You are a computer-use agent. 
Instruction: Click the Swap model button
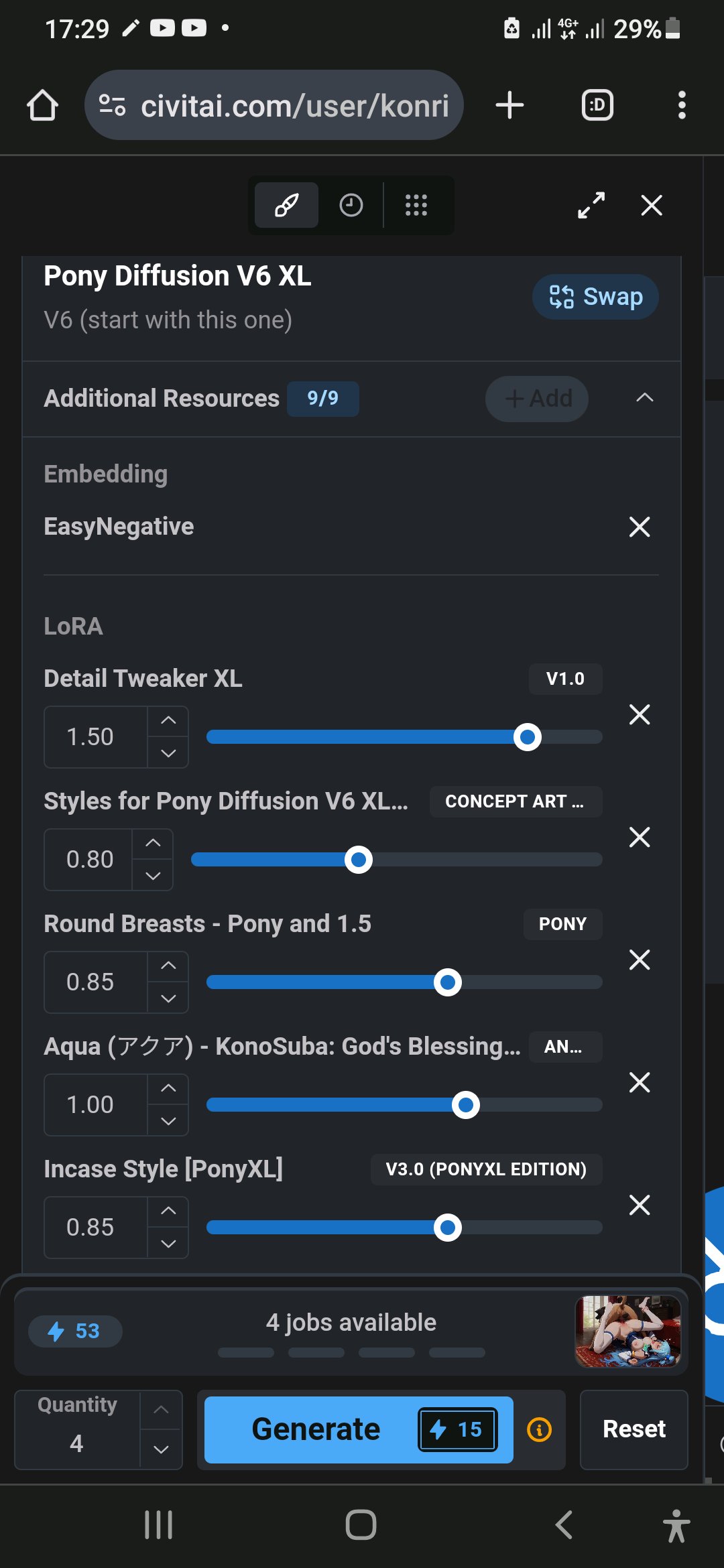click(595, 297)
